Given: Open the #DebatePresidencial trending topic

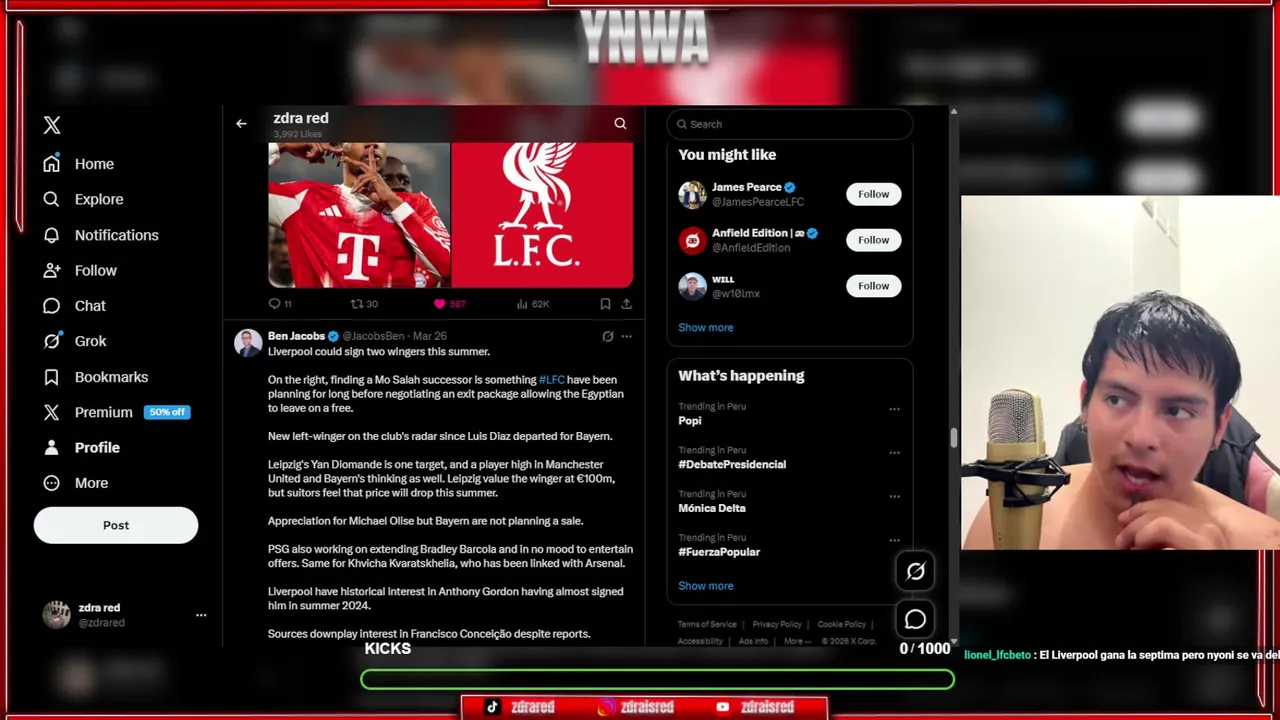Looking at the screenshot, I should pos(732,464).
